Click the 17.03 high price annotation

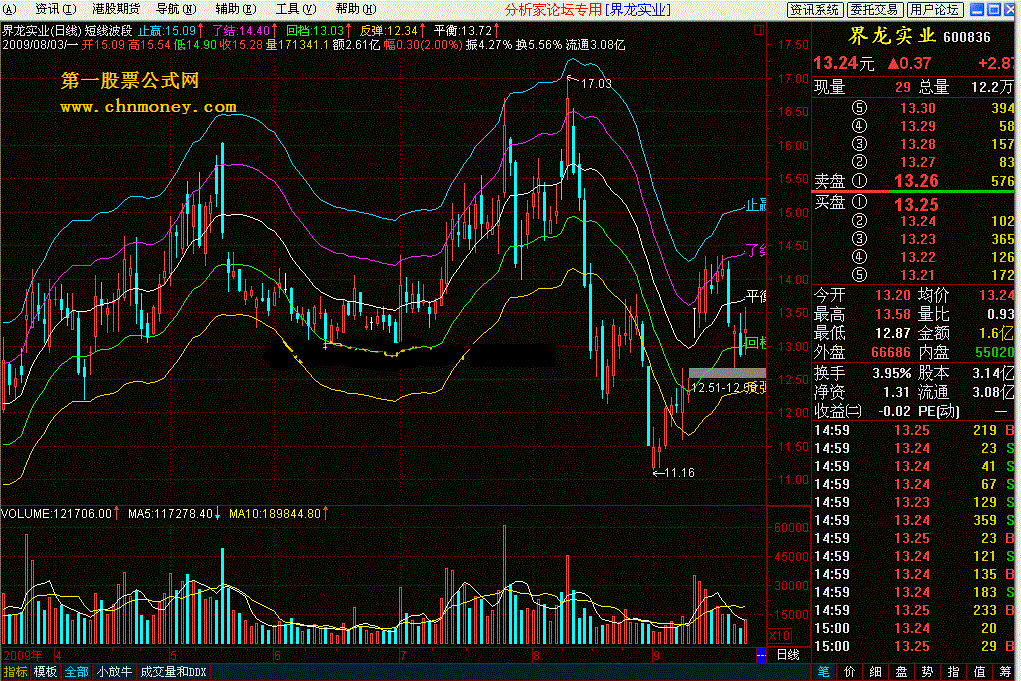pos(596,83)
